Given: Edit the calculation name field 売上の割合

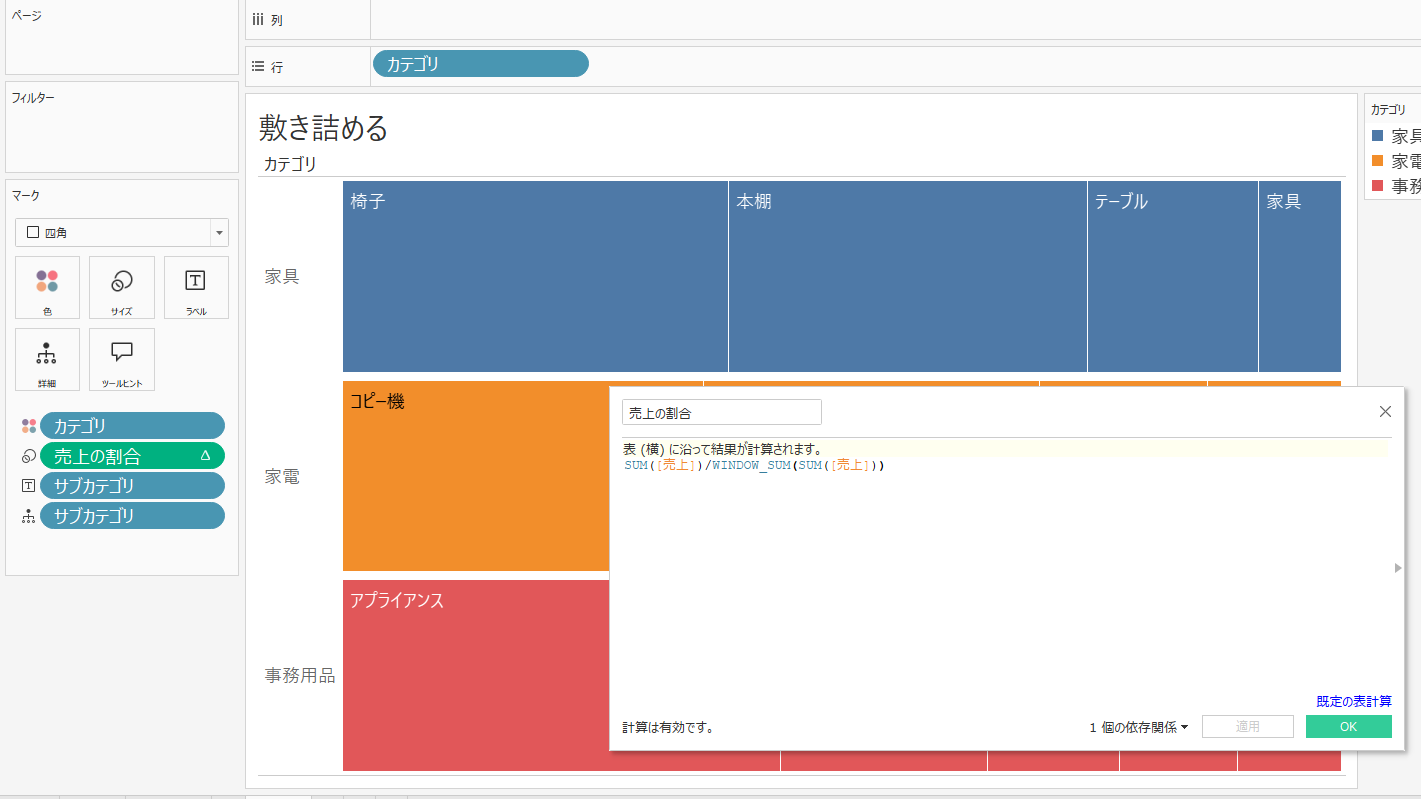Looking at the screenshot, I should [x=722, y=412].
